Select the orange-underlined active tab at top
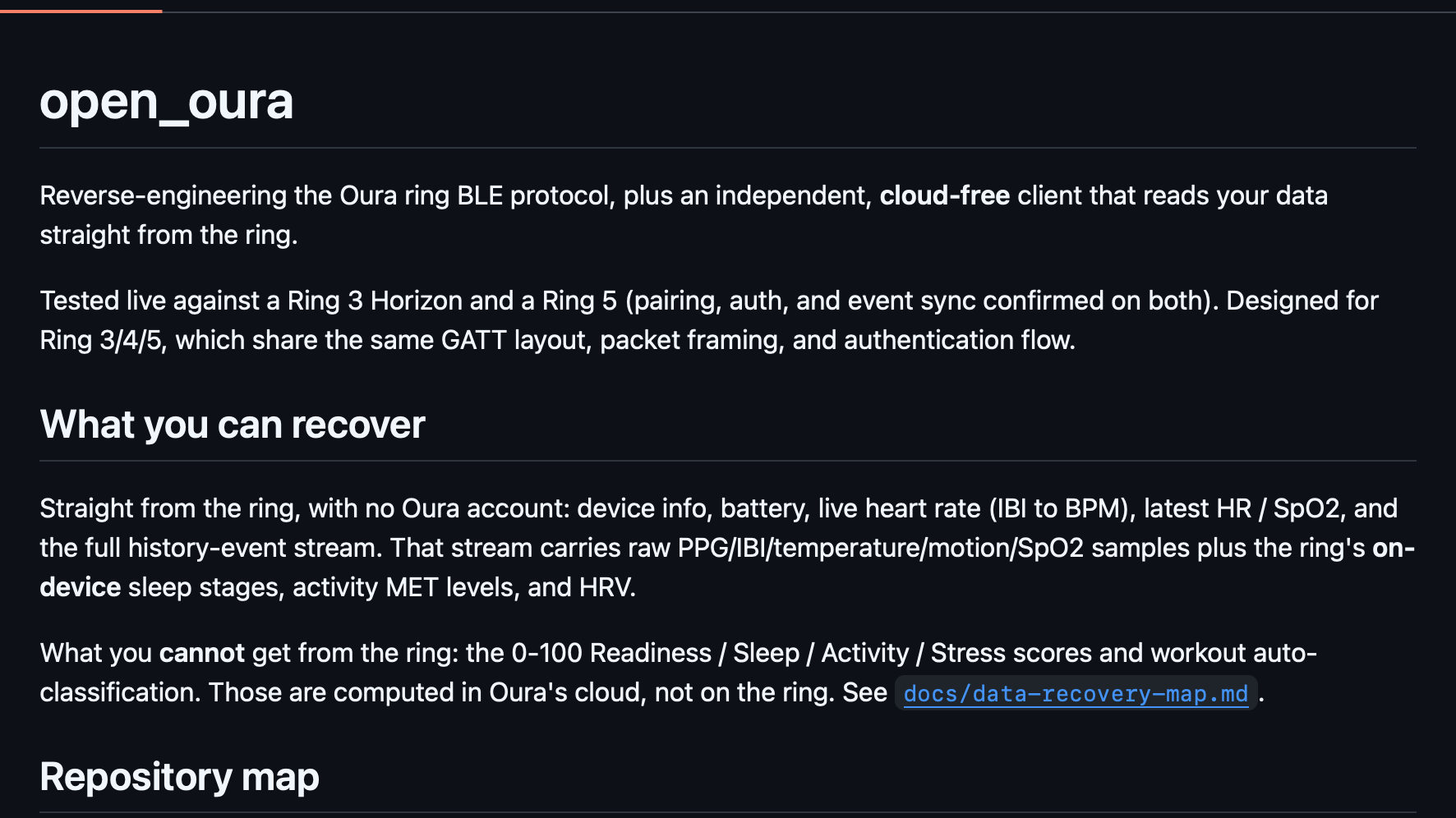1456x818 pixels. 81,11
